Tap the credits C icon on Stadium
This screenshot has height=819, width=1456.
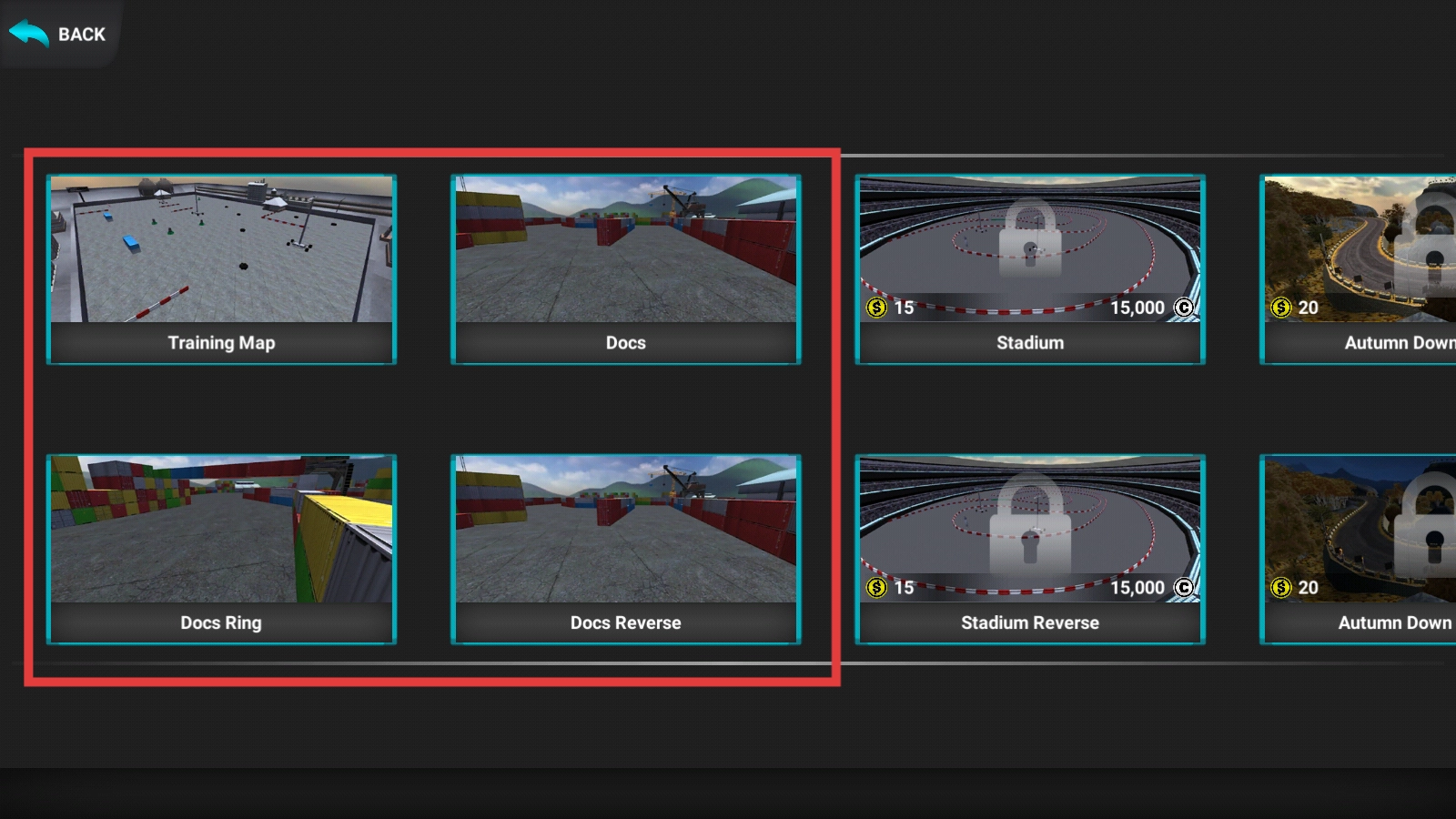click(x=1183, y=308)
